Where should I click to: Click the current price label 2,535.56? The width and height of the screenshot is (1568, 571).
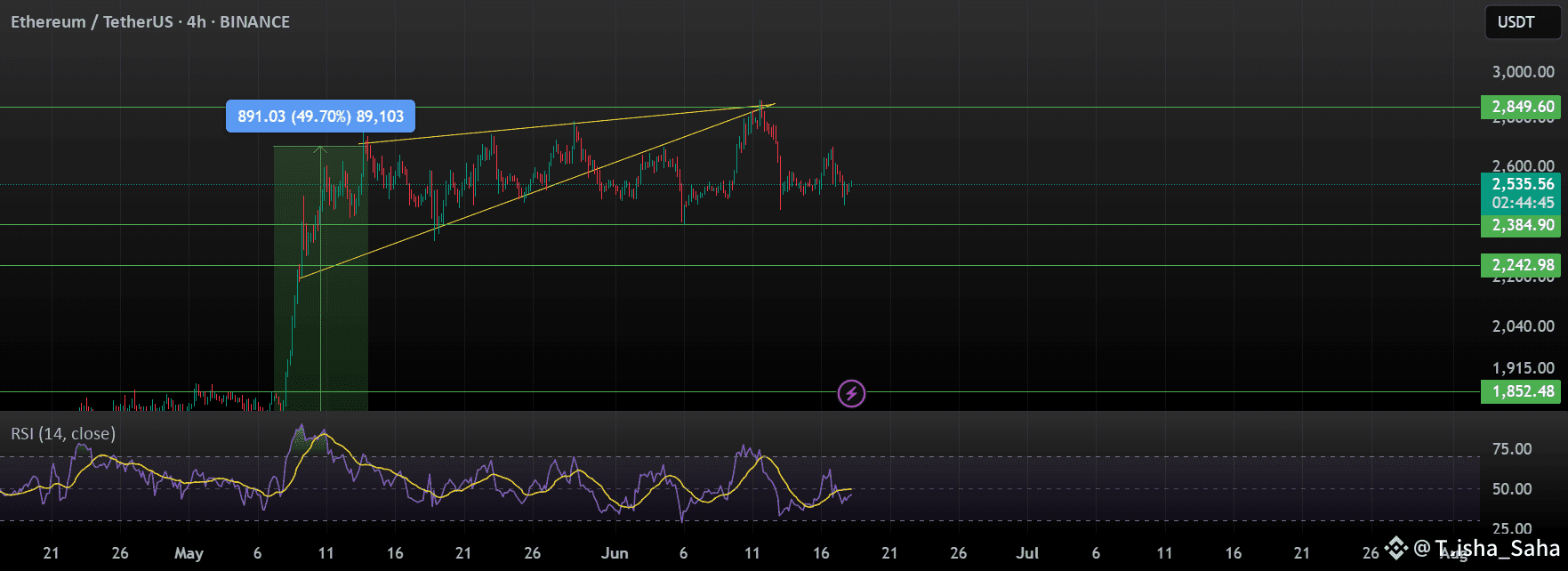[x=1523, y=185]
